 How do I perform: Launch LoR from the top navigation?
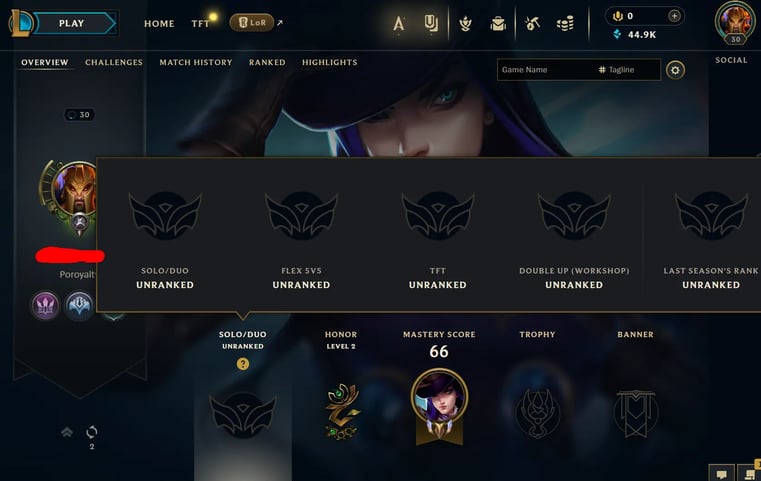pyautogui.click(x=251, y=22)
